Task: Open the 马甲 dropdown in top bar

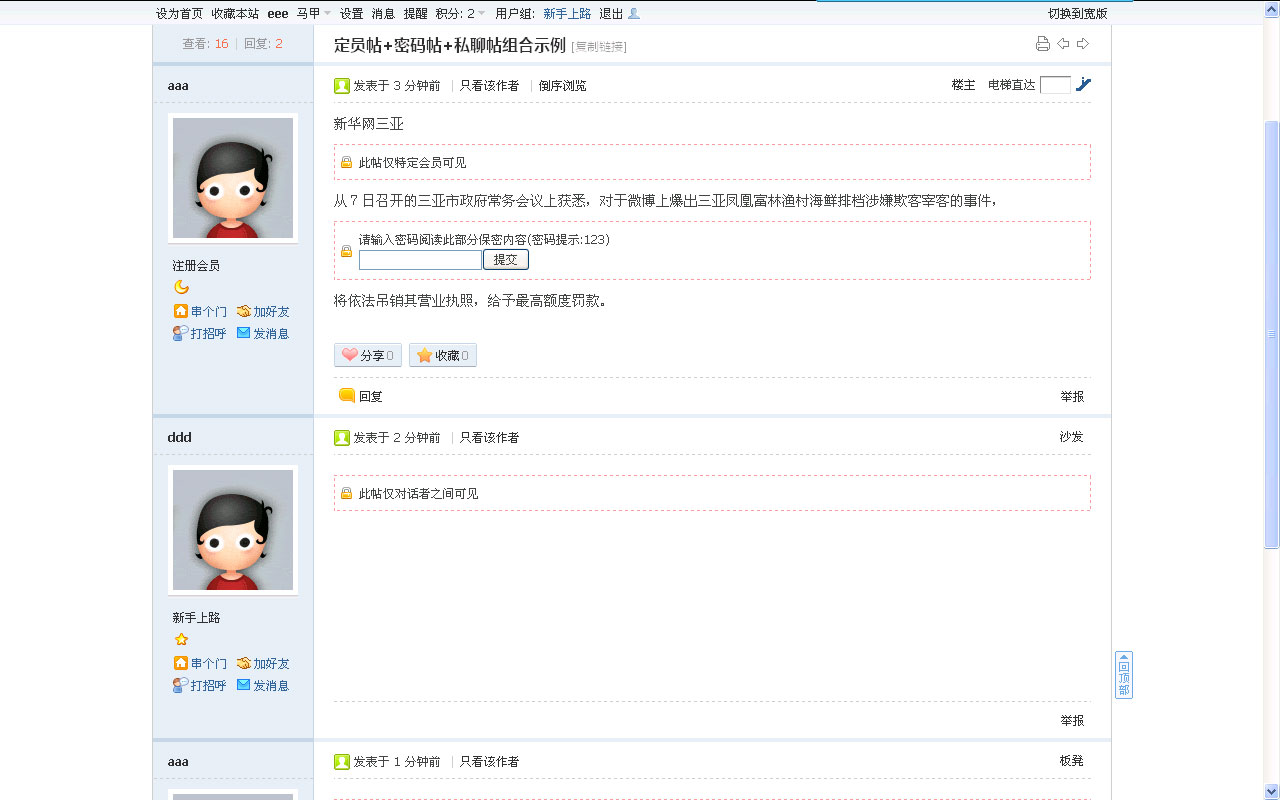Action: [x=314, y=13]
